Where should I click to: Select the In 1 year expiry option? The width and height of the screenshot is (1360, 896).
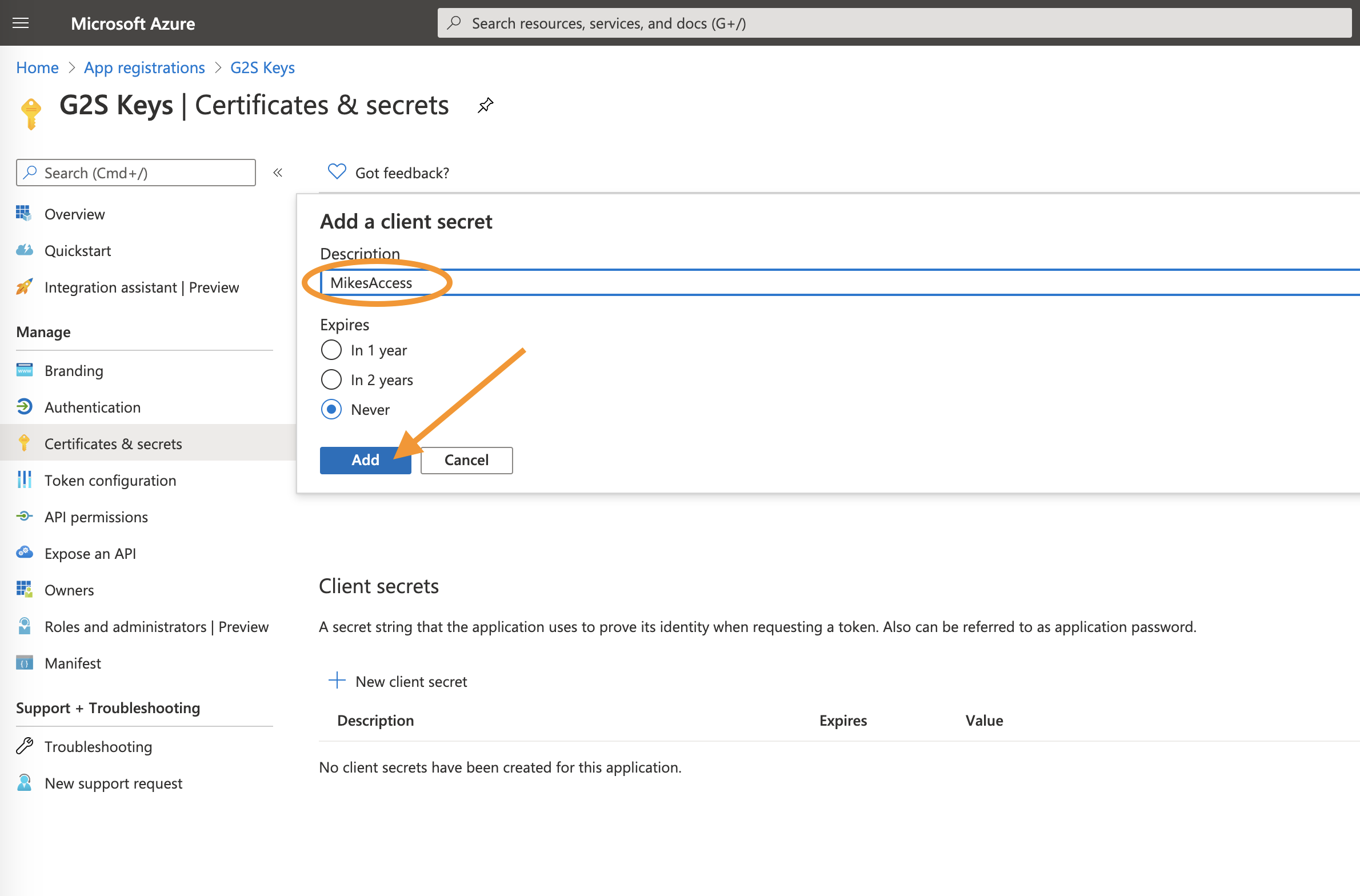(x=331, y=350)
